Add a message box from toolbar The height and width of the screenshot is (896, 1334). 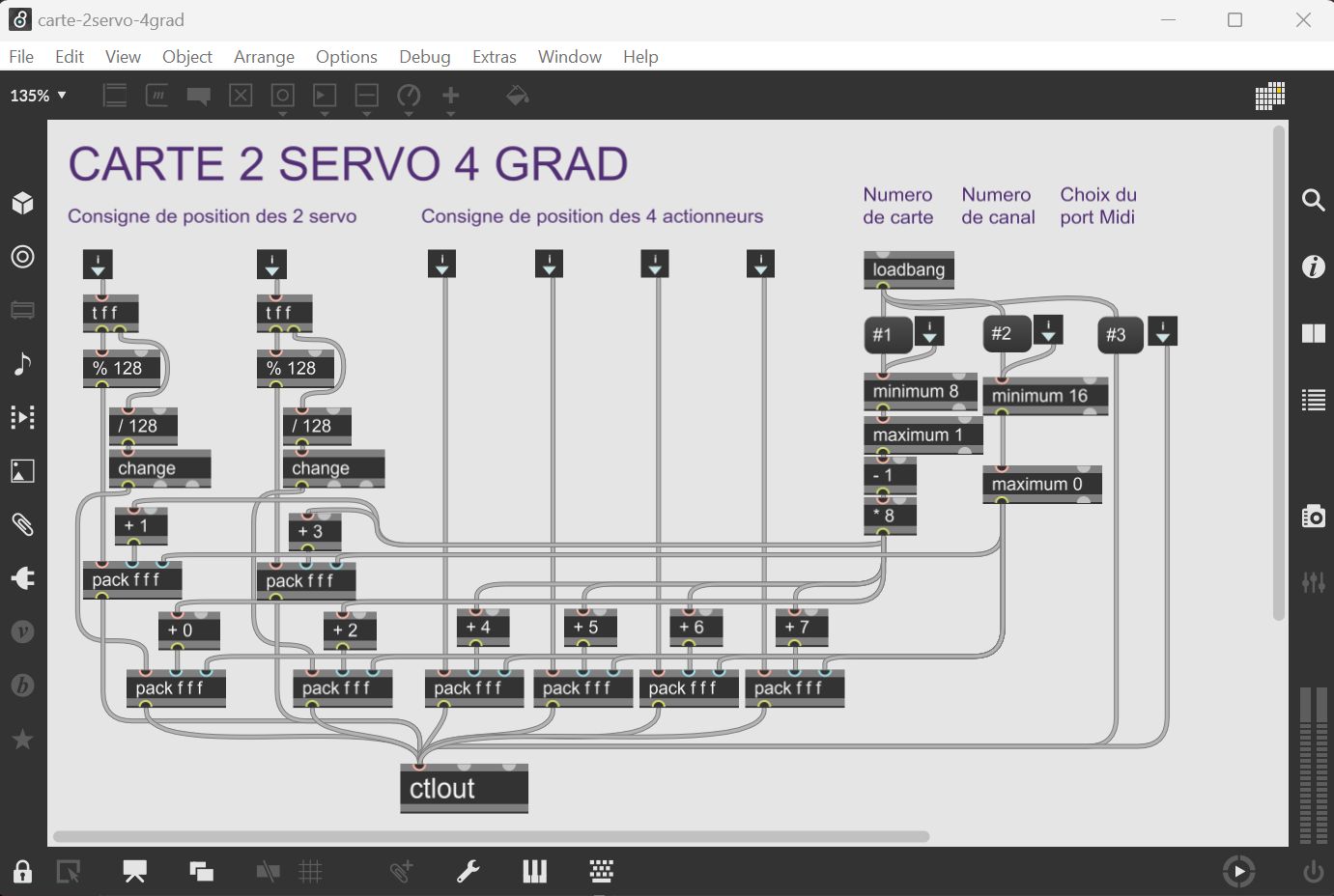point(156,96)
